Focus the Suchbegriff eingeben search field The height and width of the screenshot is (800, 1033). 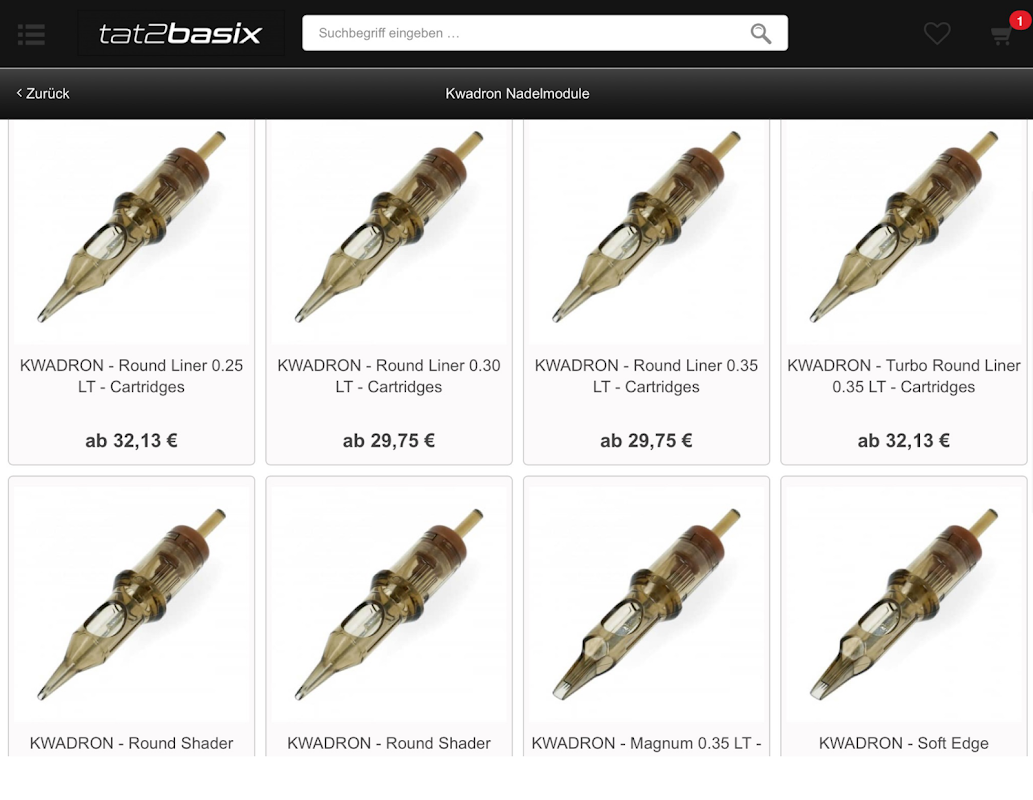[545, 33]
